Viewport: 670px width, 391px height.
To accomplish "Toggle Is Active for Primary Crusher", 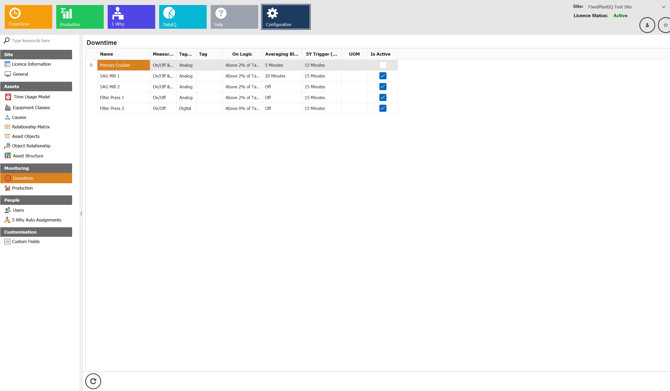I will coord(383,65).
